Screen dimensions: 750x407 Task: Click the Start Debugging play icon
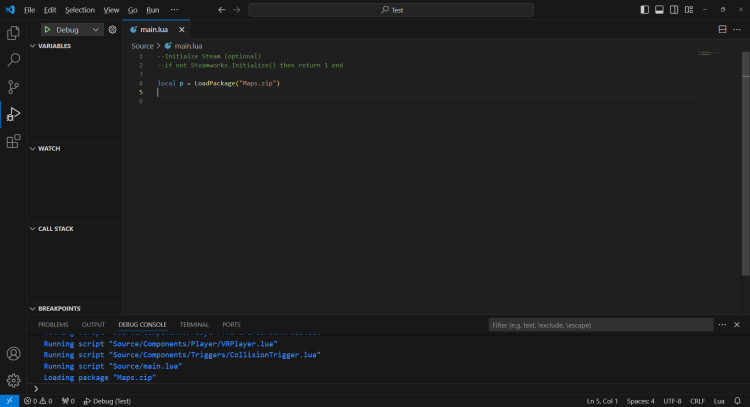point(47,30)
